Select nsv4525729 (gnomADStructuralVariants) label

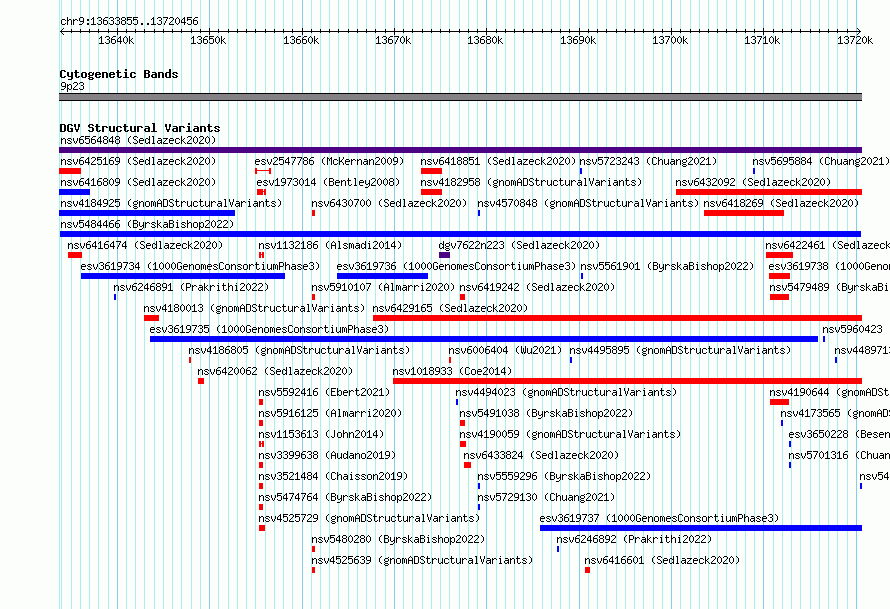(369, 518)
